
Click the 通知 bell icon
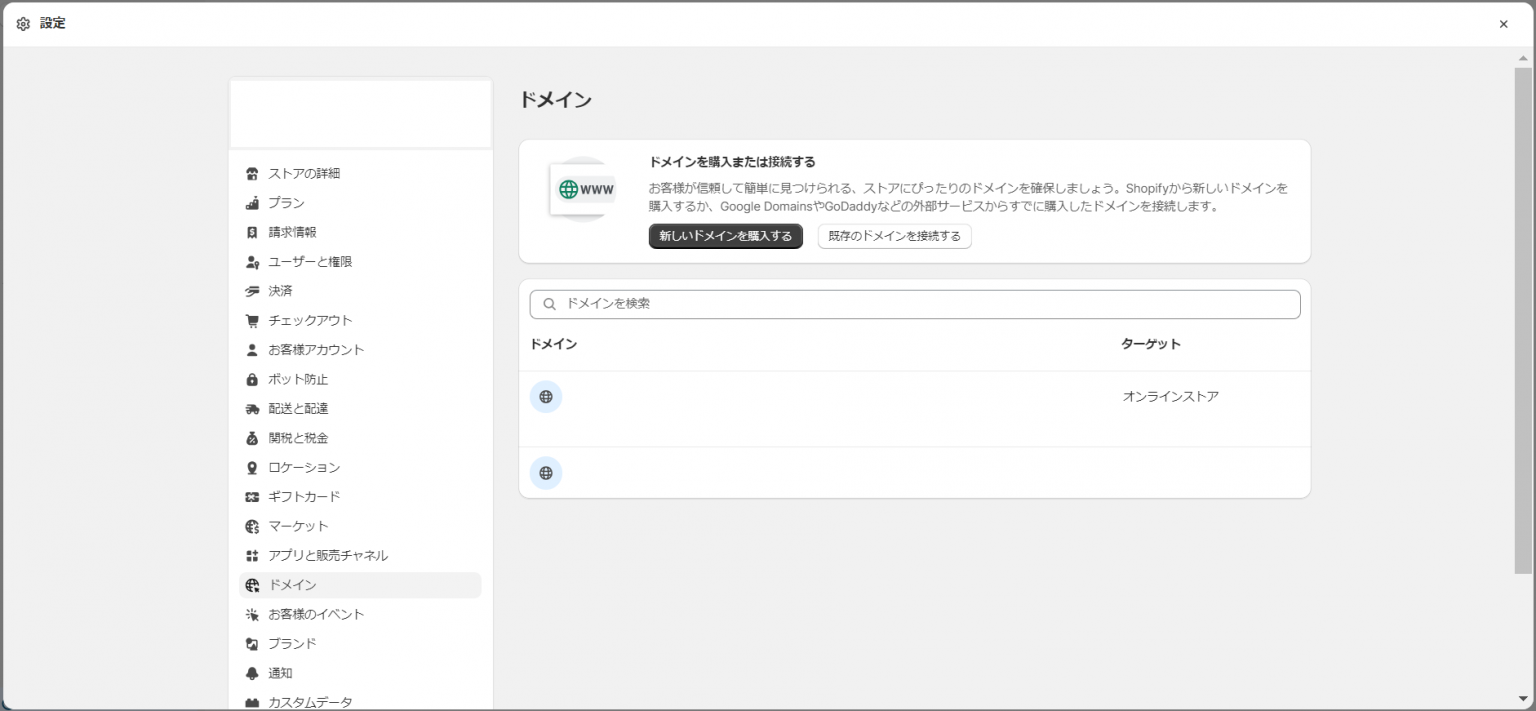[x=252, y=672]
